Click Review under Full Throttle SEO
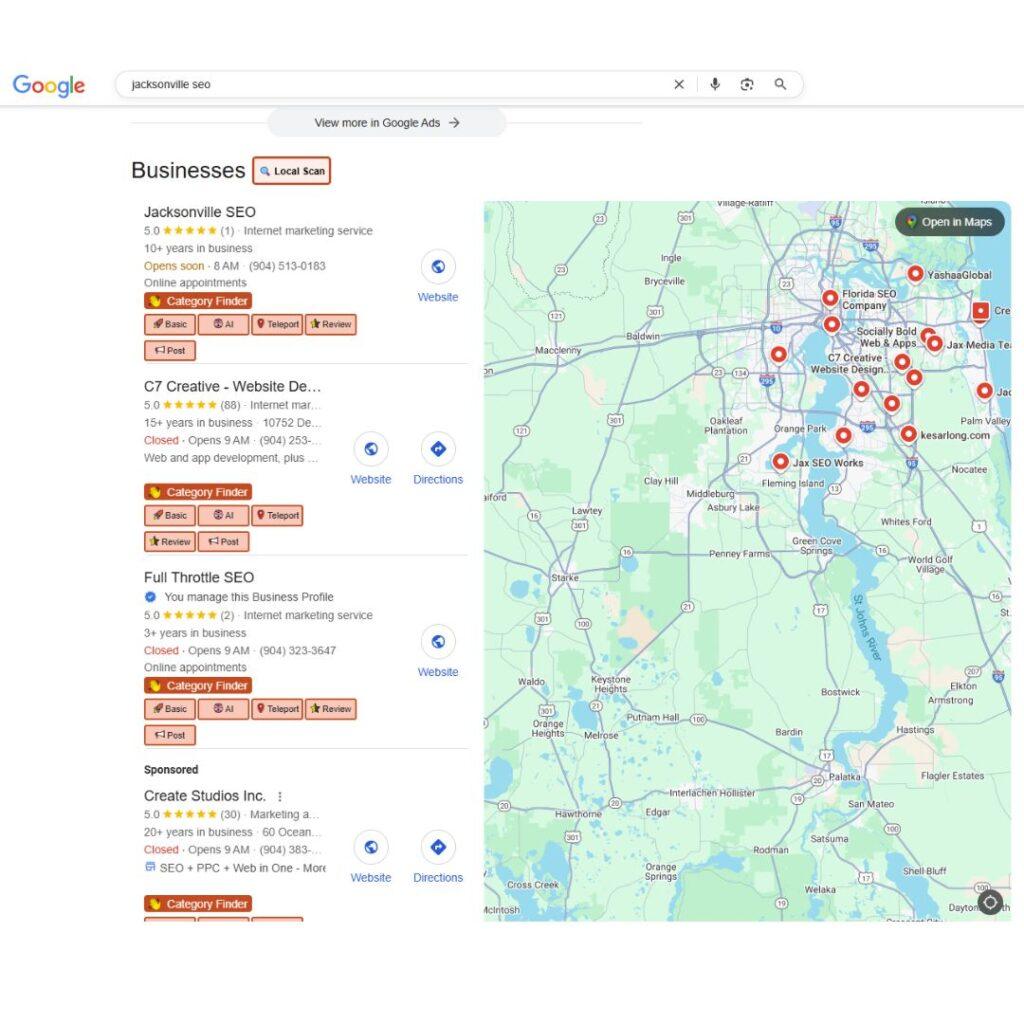1024x1024 pixels. [x=330, y=709]
